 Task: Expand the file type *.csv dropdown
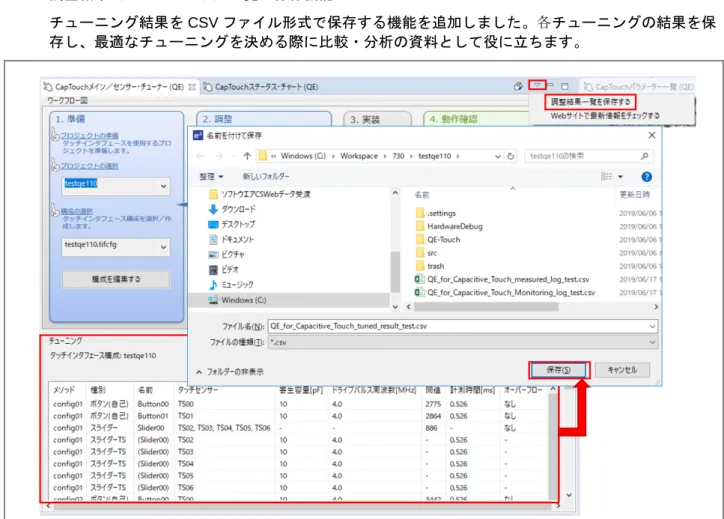click(652, 342)
